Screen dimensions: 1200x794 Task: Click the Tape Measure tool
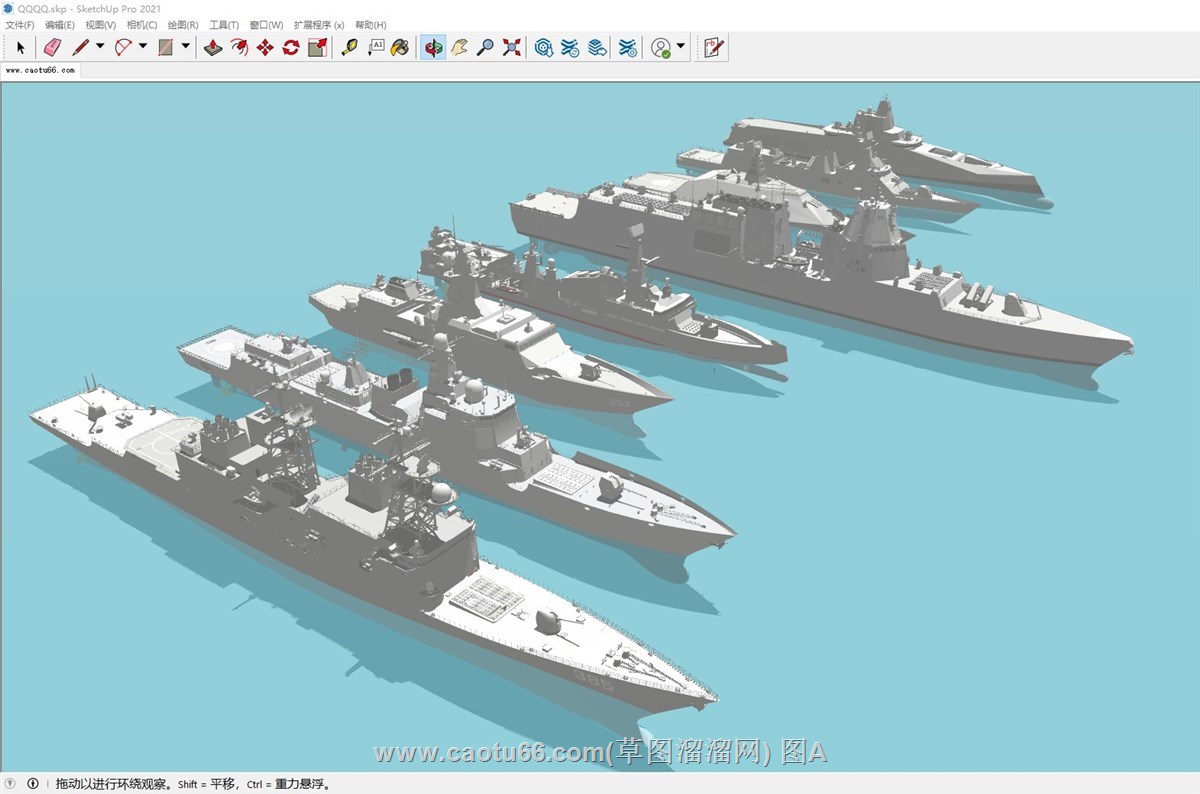pyautogui.click(x=349, y=47)
